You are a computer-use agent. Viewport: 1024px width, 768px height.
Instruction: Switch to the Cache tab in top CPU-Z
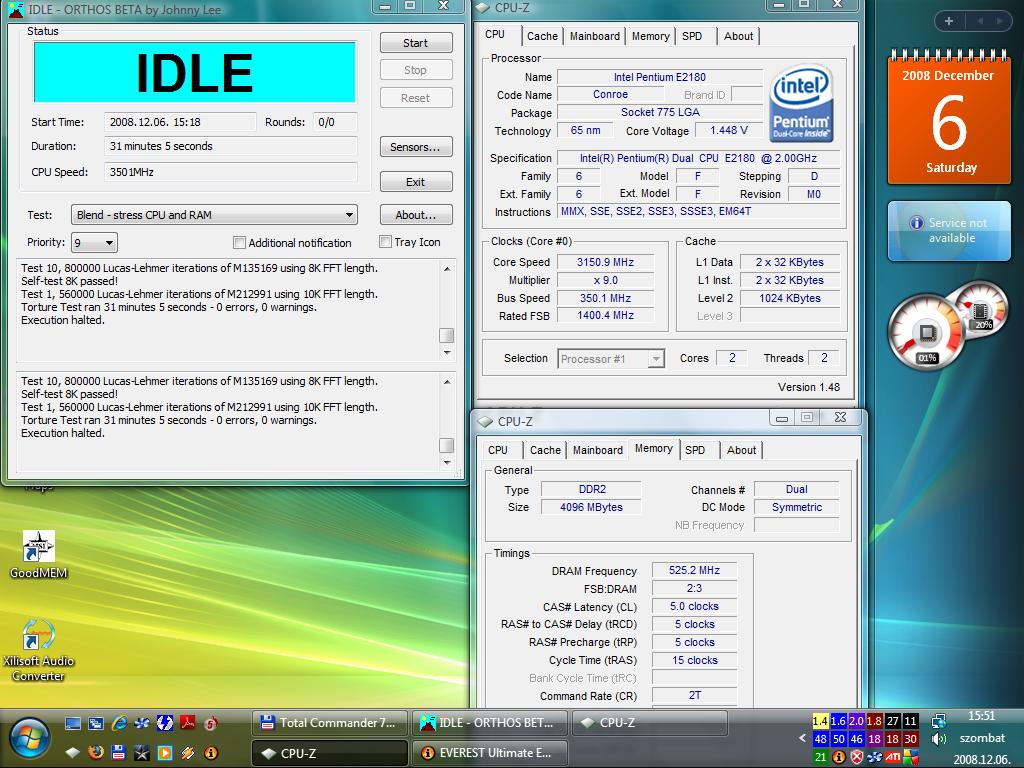(542, 37)
